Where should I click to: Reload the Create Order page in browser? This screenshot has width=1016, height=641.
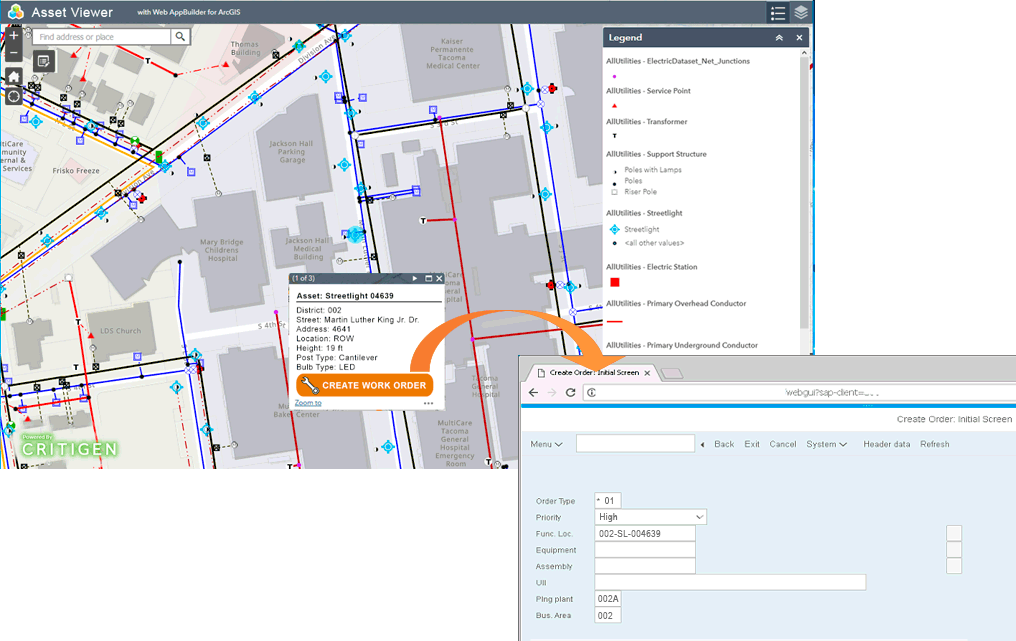(x=571, y=393)
